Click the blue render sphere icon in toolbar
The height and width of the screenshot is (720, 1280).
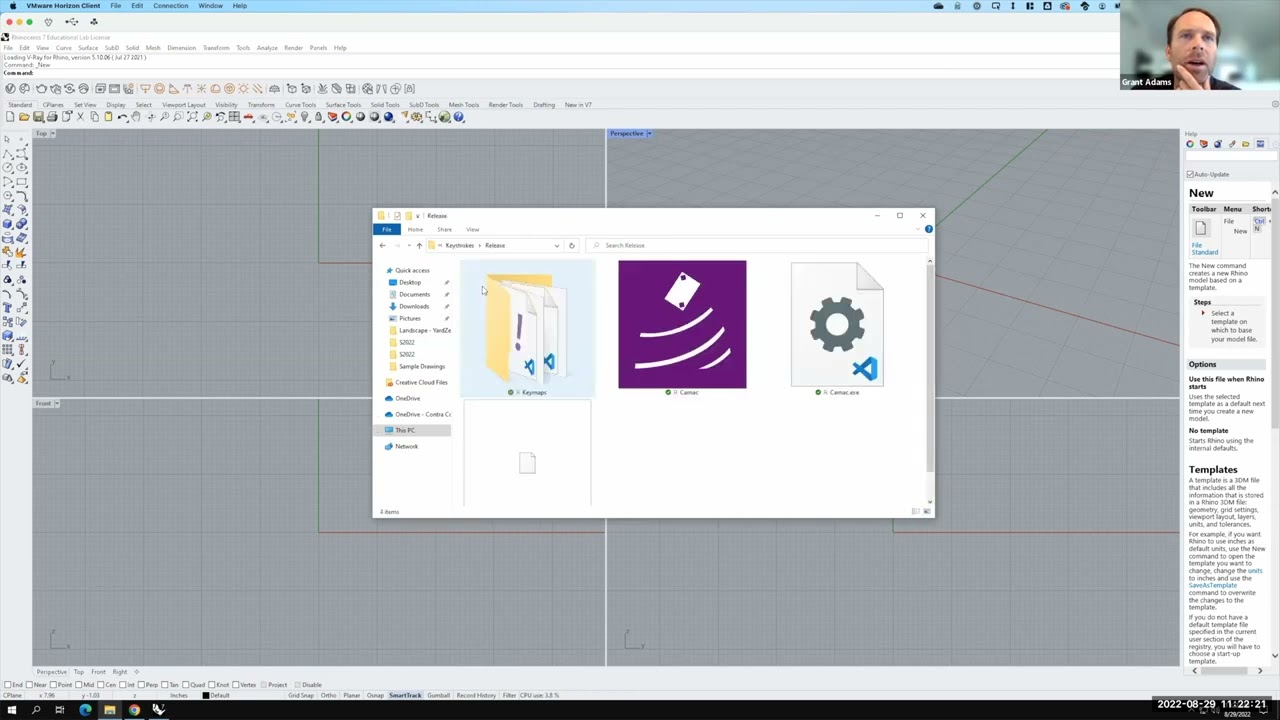pos(388,117)
